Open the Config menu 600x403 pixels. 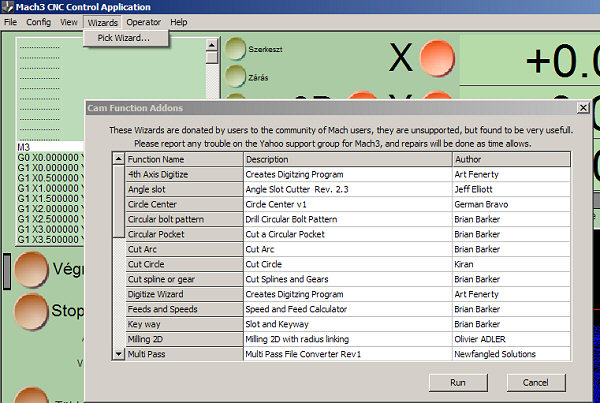[x=38, y=22]
